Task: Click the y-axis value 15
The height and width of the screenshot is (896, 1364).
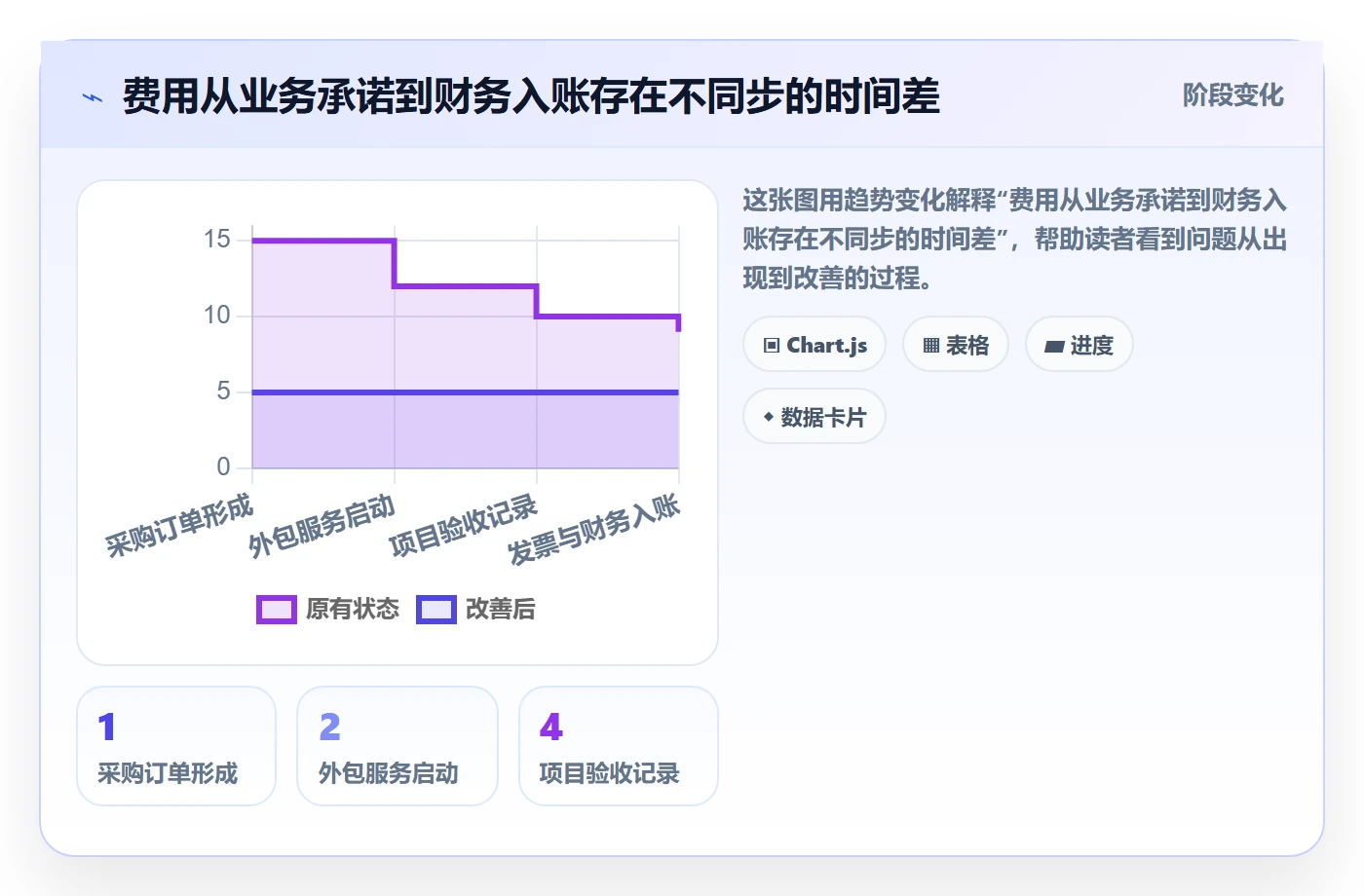Action: 217,240
